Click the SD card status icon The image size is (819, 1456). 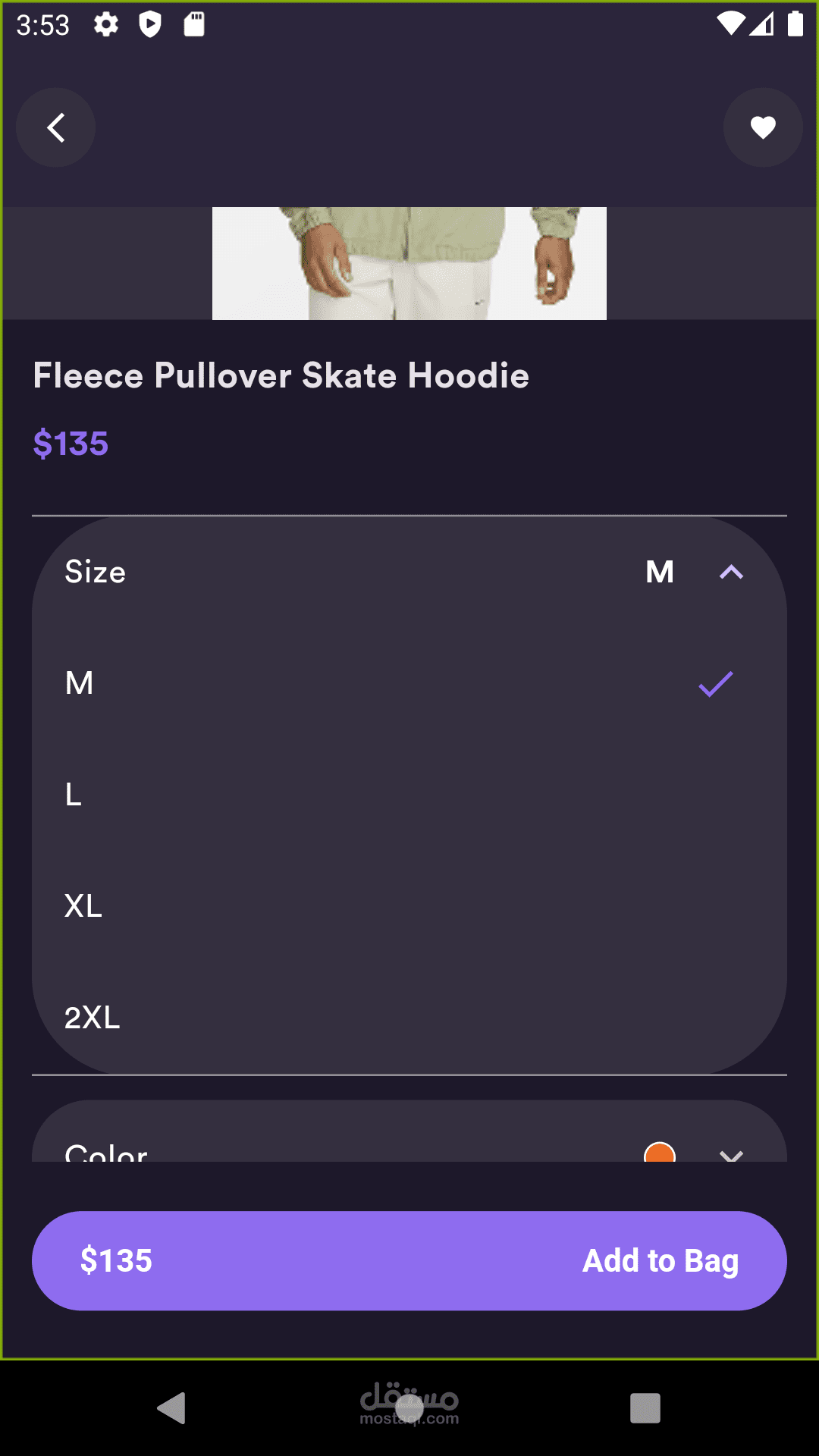point(194,24)
